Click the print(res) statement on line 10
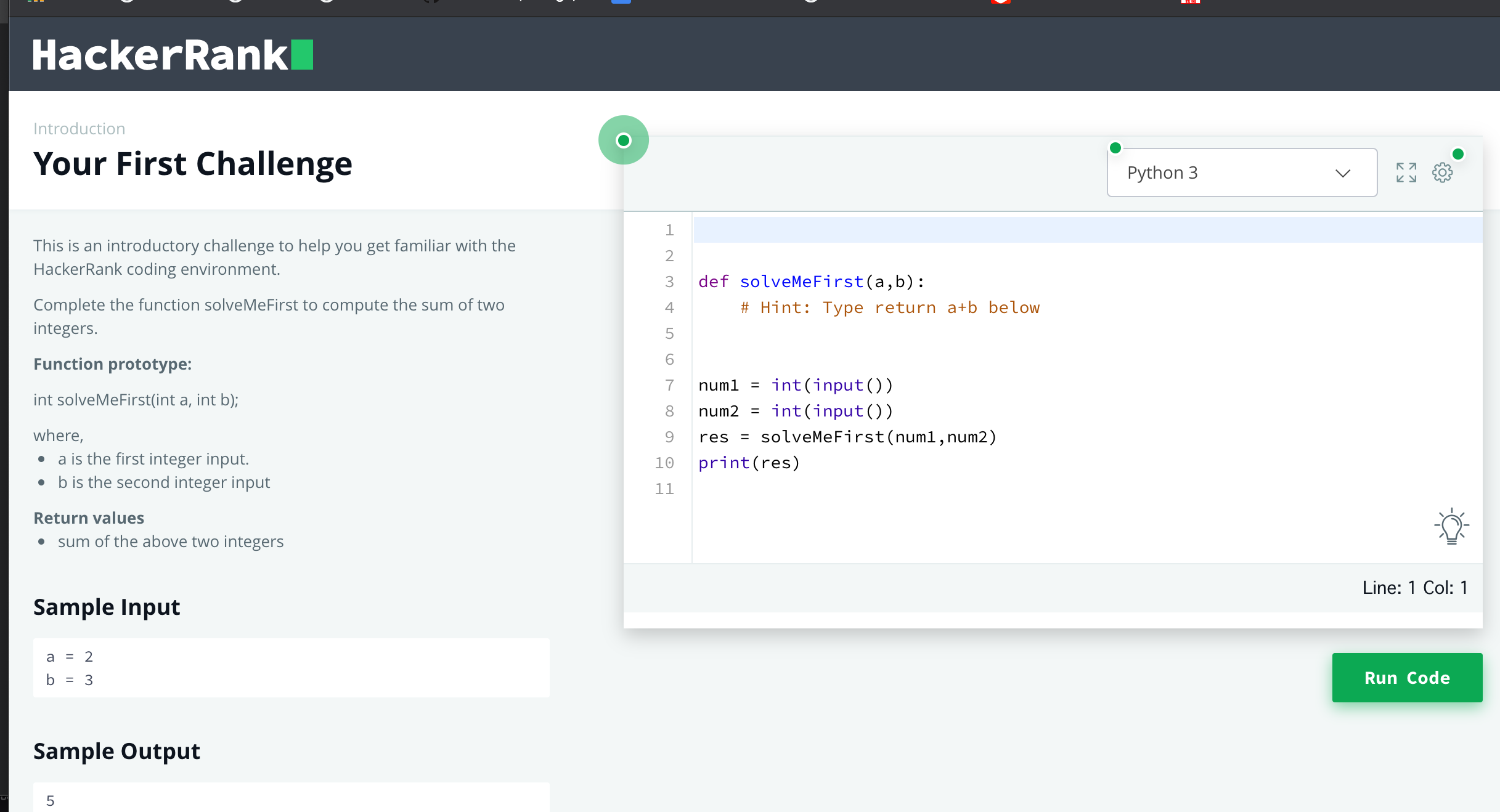The width and height of the screenshot is (1500, 812). (749, 463)
